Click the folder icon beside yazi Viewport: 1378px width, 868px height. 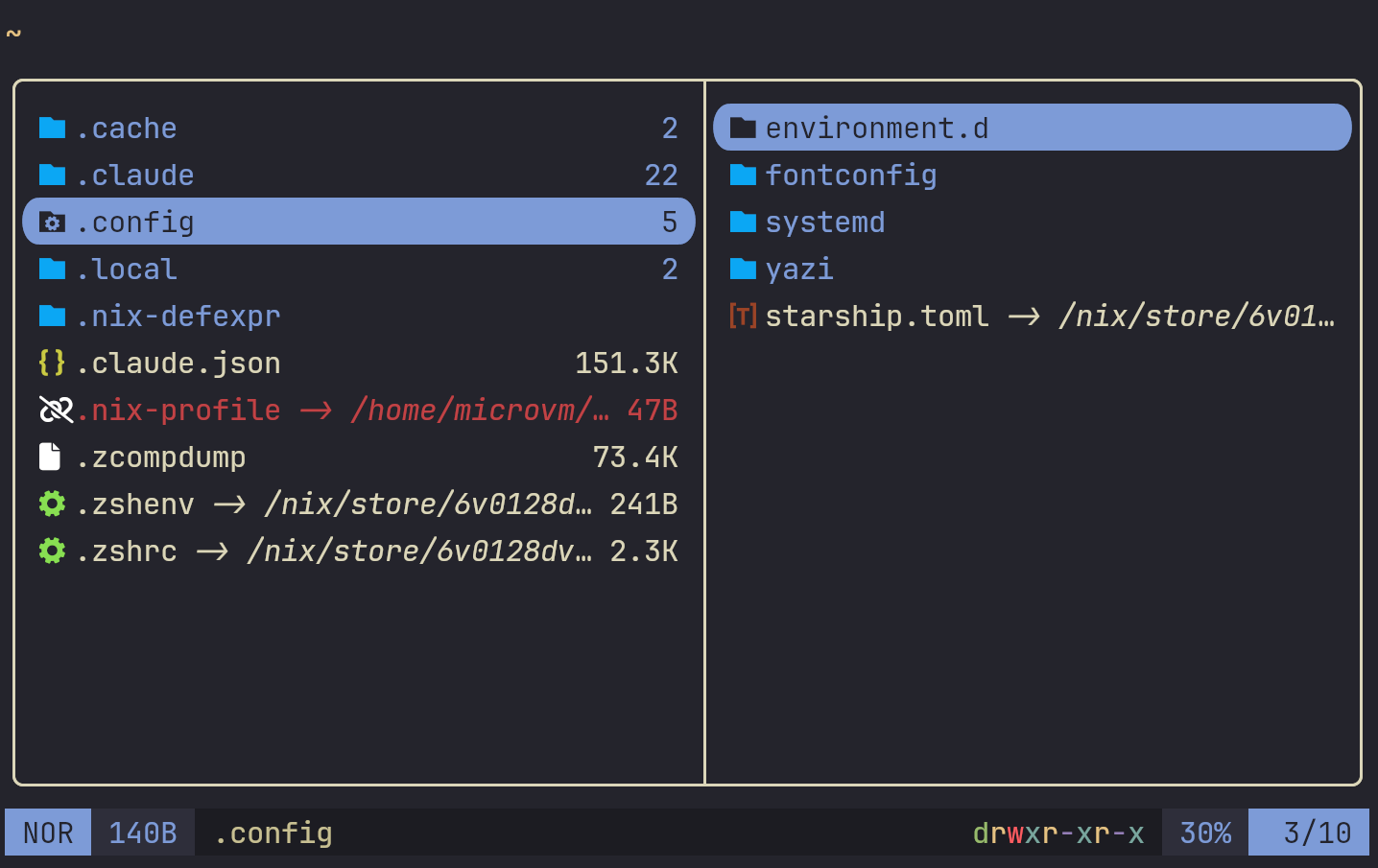[x=743, y=269]
